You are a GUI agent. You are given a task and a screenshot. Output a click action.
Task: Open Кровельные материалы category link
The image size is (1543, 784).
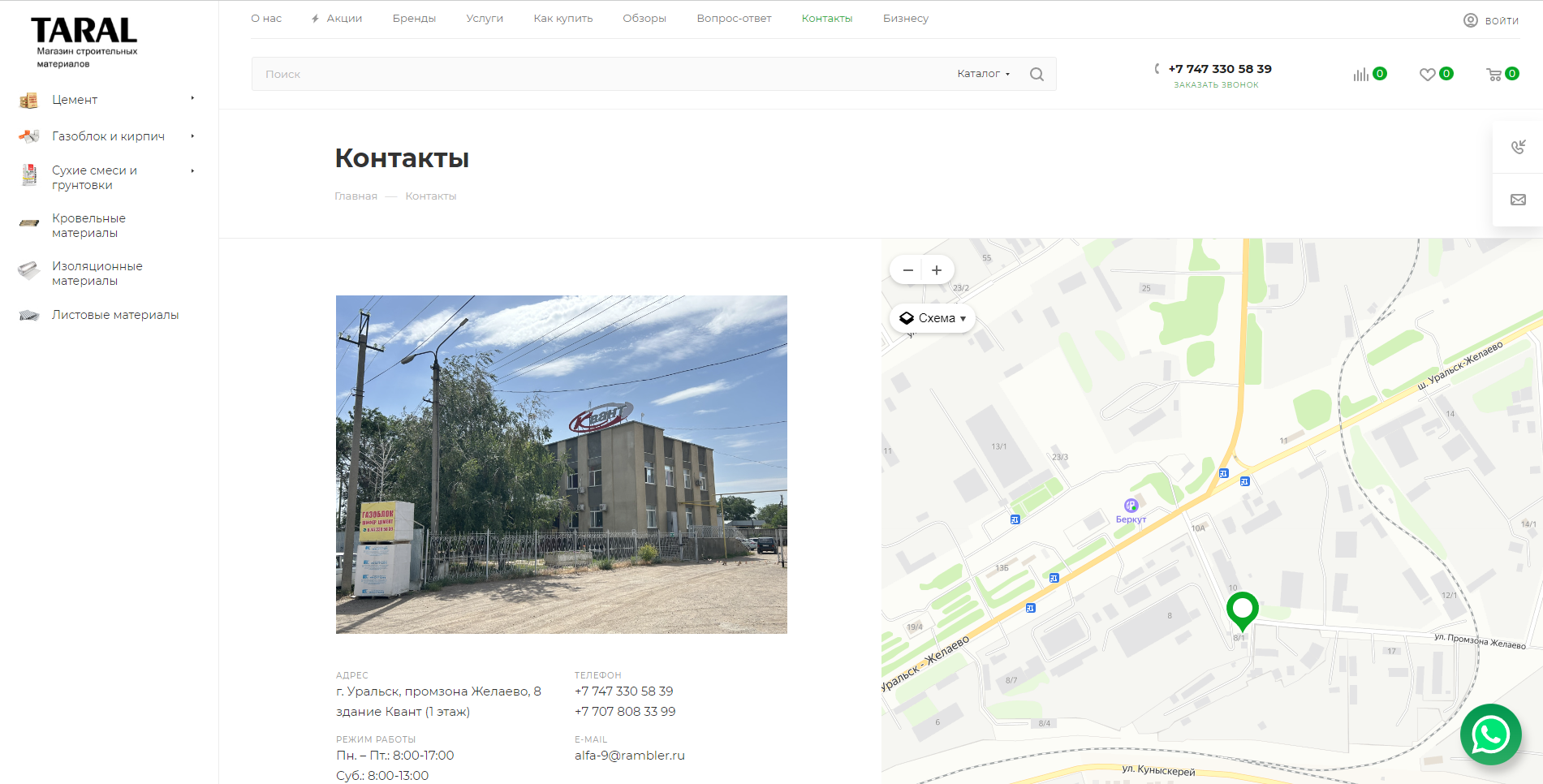[89, 226]
